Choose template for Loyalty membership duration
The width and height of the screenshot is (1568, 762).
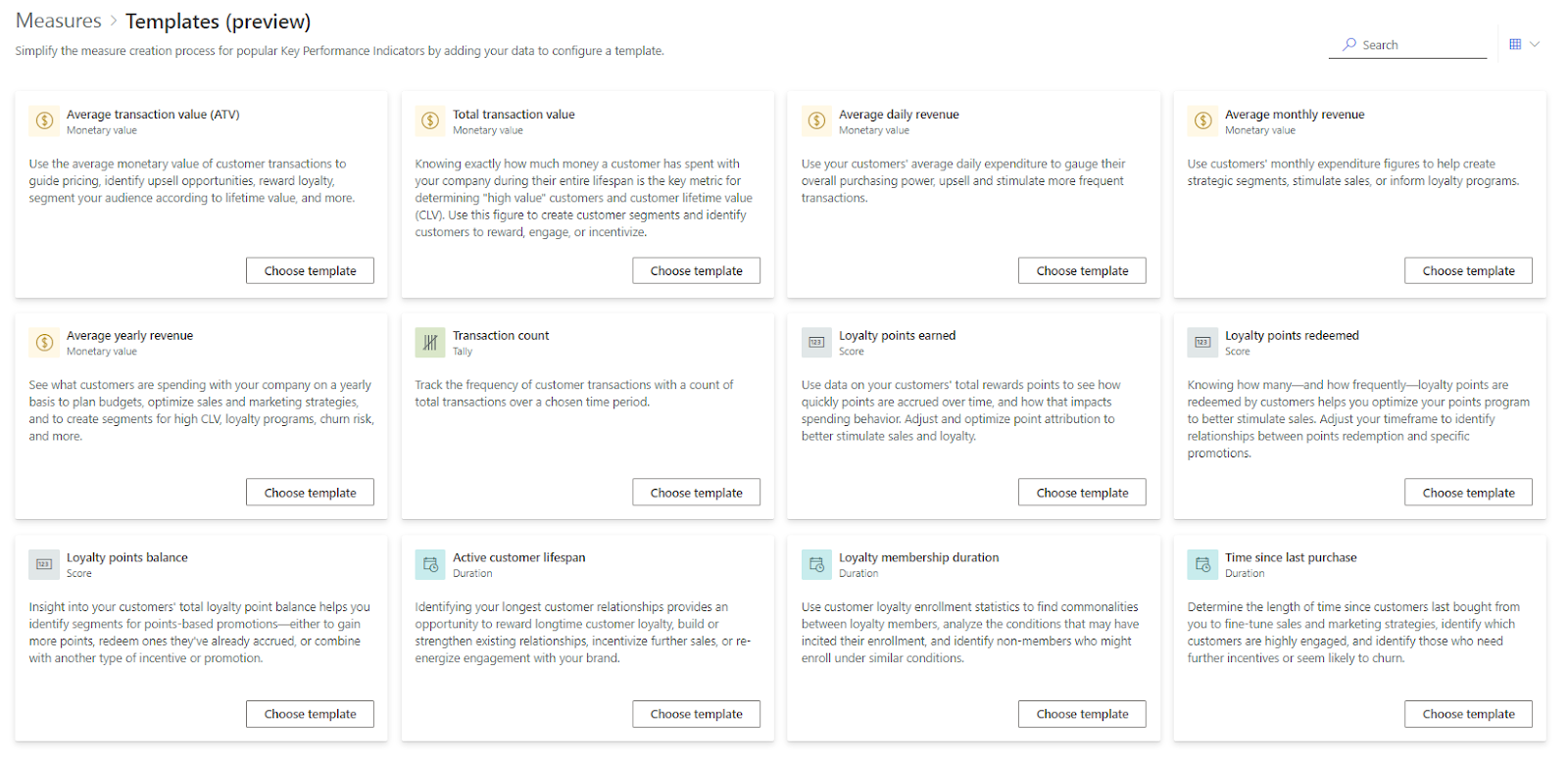point(1082,714)
